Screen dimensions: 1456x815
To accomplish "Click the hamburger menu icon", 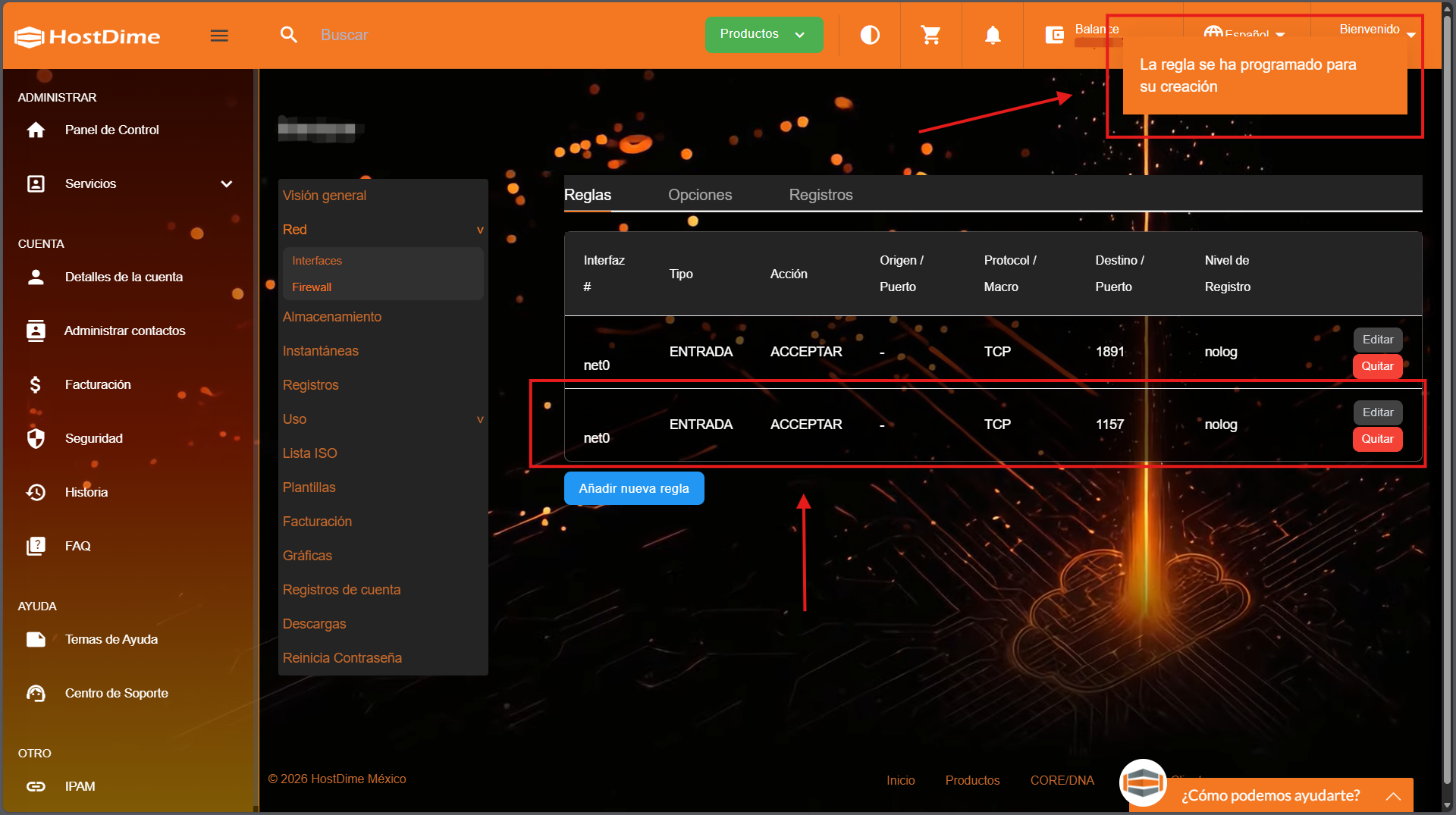I will tap(219, 36).
